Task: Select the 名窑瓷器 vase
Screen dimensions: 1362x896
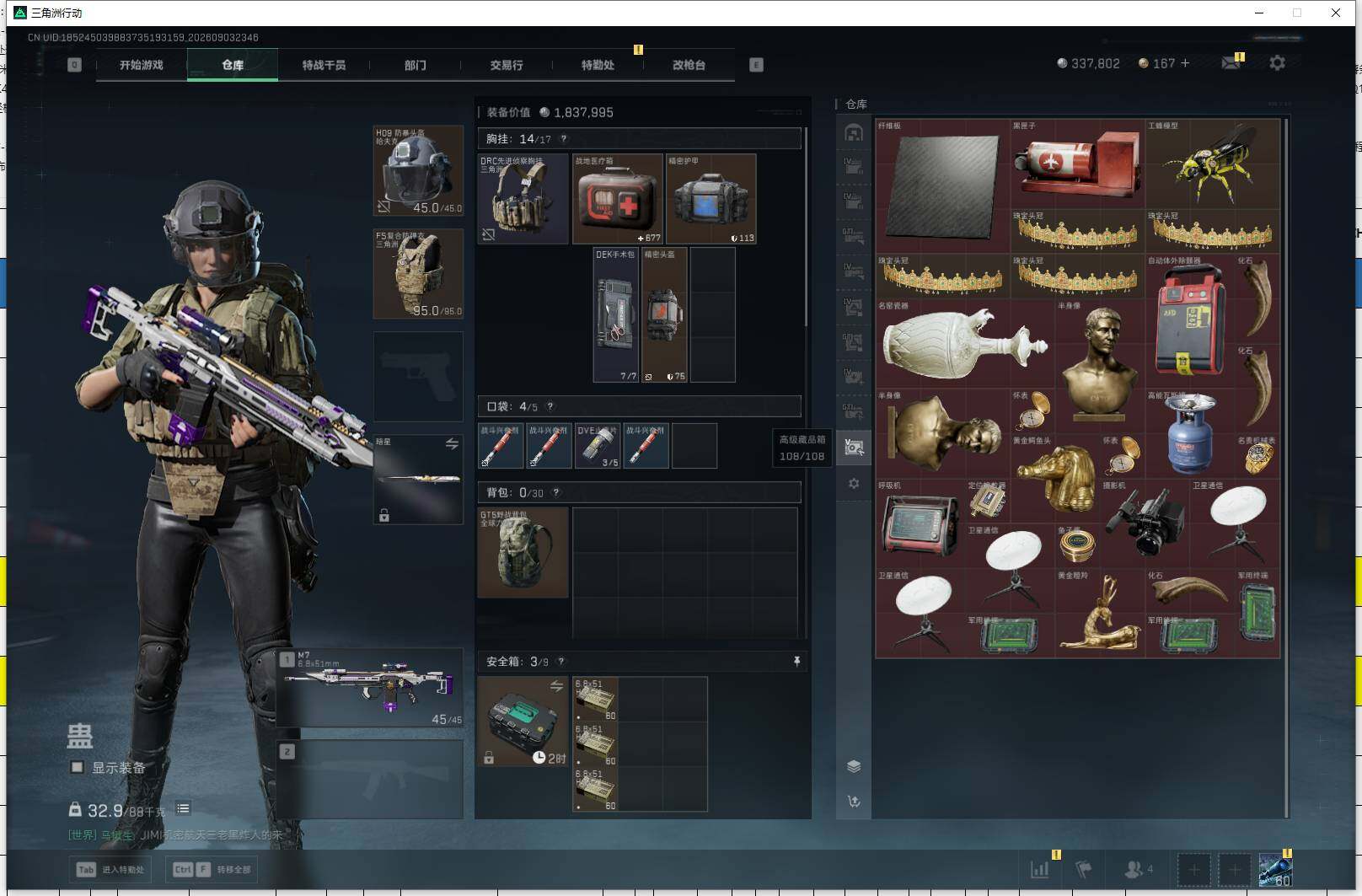Action: (x=966, y=343)
